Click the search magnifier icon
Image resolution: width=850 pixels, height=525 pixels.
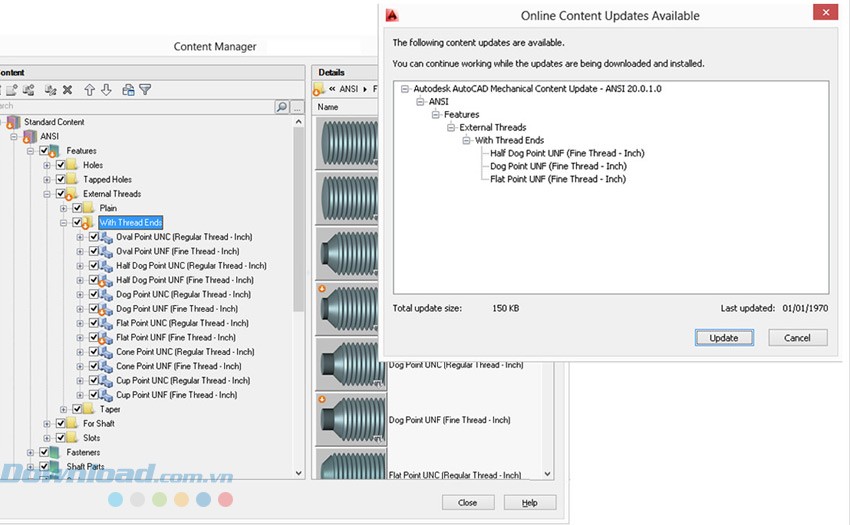pos(281,107)
